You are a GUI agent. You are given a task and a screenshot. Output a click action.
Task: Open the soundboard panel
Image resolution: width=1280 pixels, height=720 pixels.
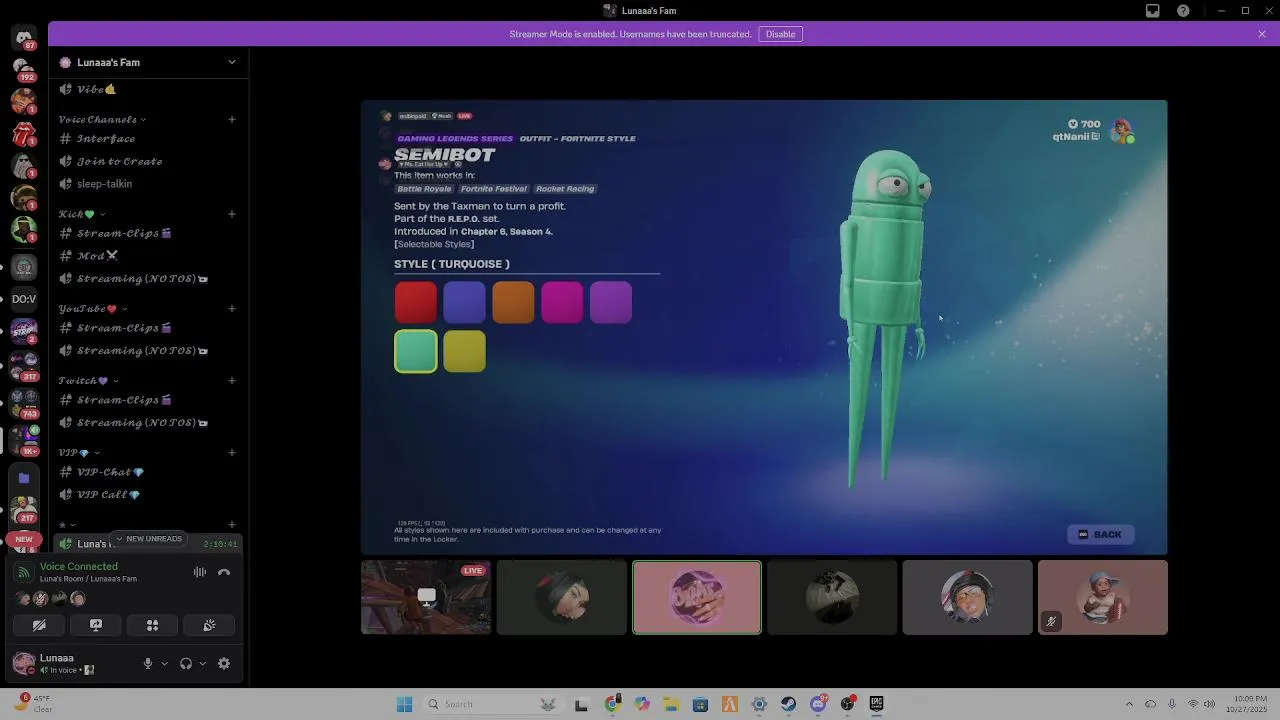coord(209,625)
